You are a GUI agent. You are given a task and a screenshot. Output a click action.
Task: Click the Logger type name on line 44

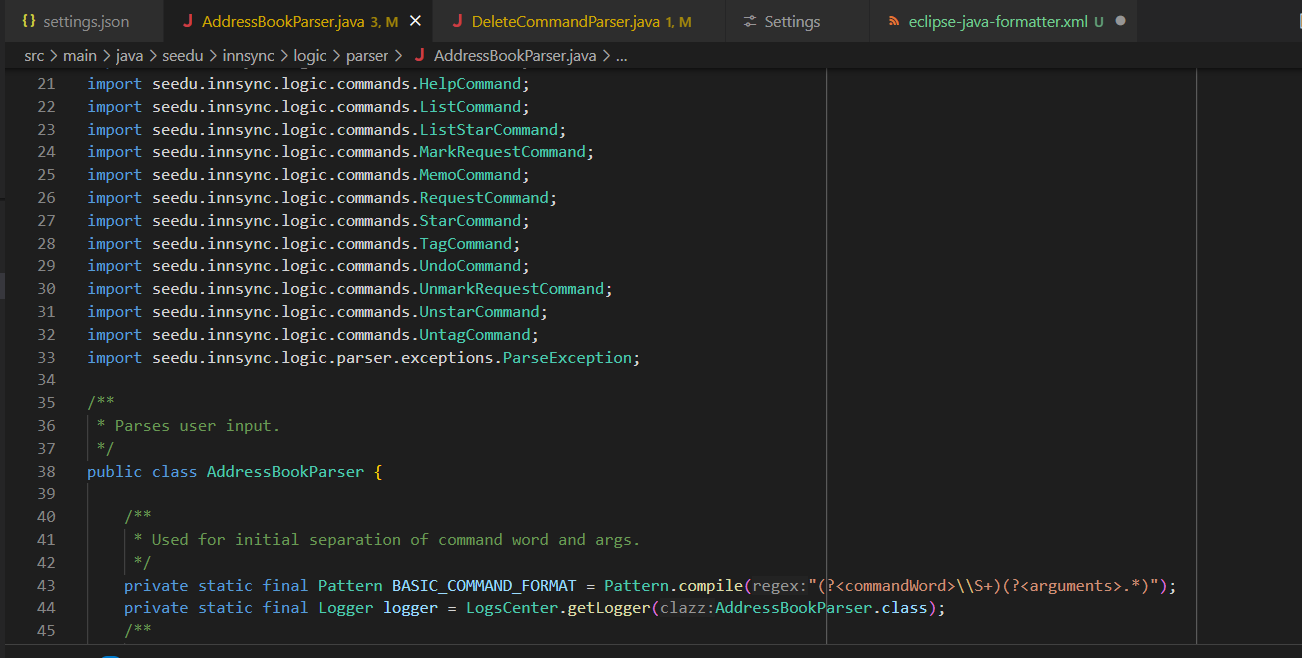tap(346, 608)
